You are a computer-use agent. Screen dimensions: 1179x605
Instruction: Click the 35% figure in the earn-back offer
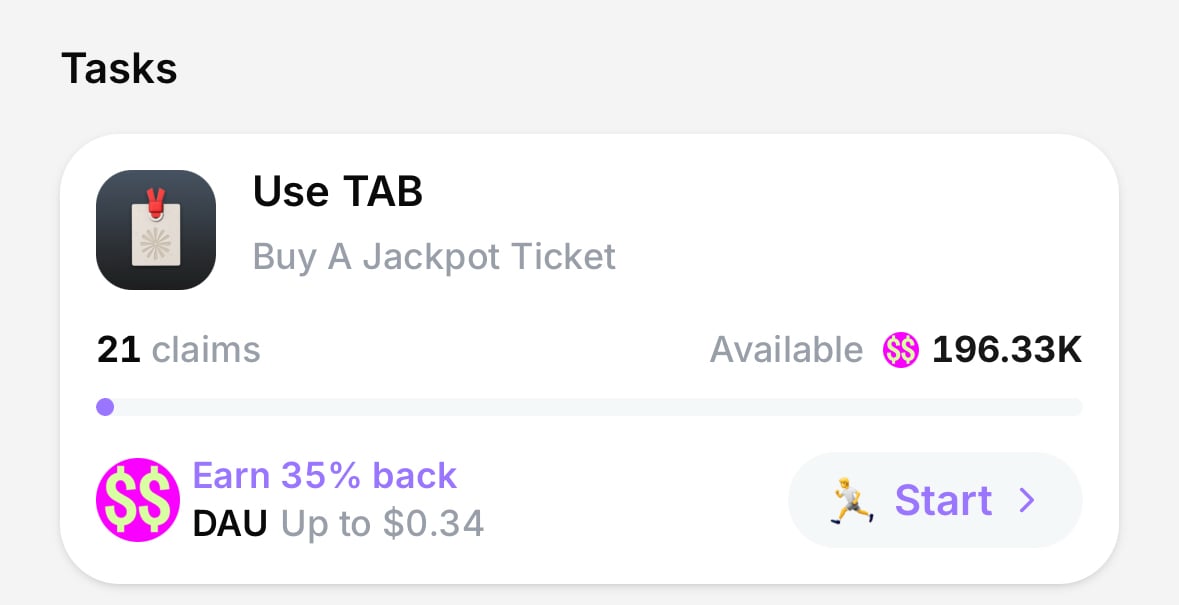point(321,475)
